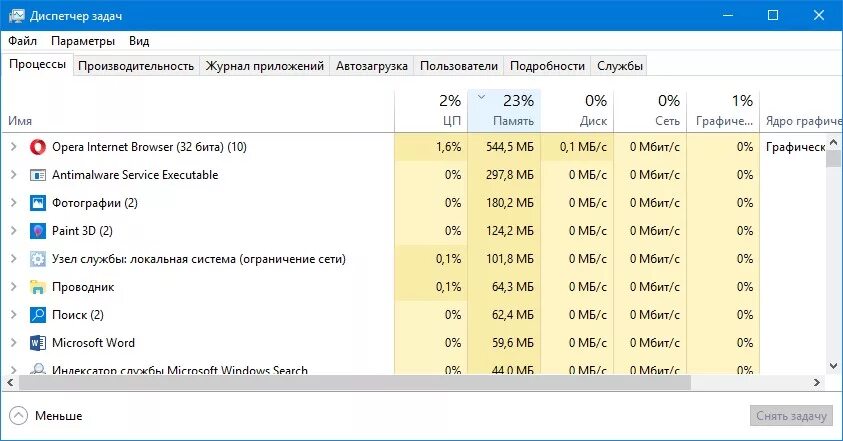Screen dimensions: 843x441
Task: Click the Paint 3D process icon
Action: click(x=38, y=231)
